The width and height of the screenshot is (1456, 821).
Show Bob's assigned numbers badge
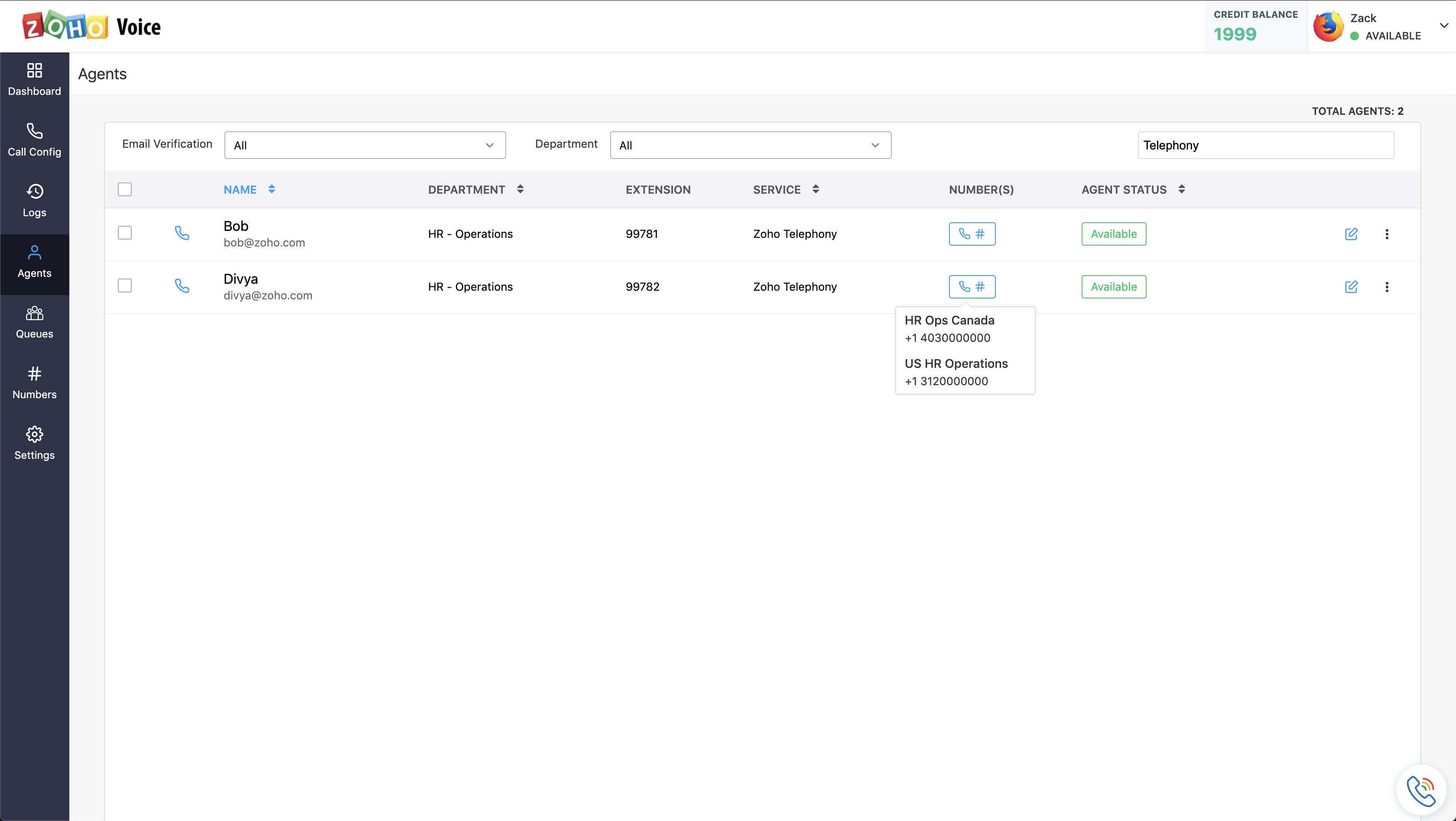[x=972, y=234]
